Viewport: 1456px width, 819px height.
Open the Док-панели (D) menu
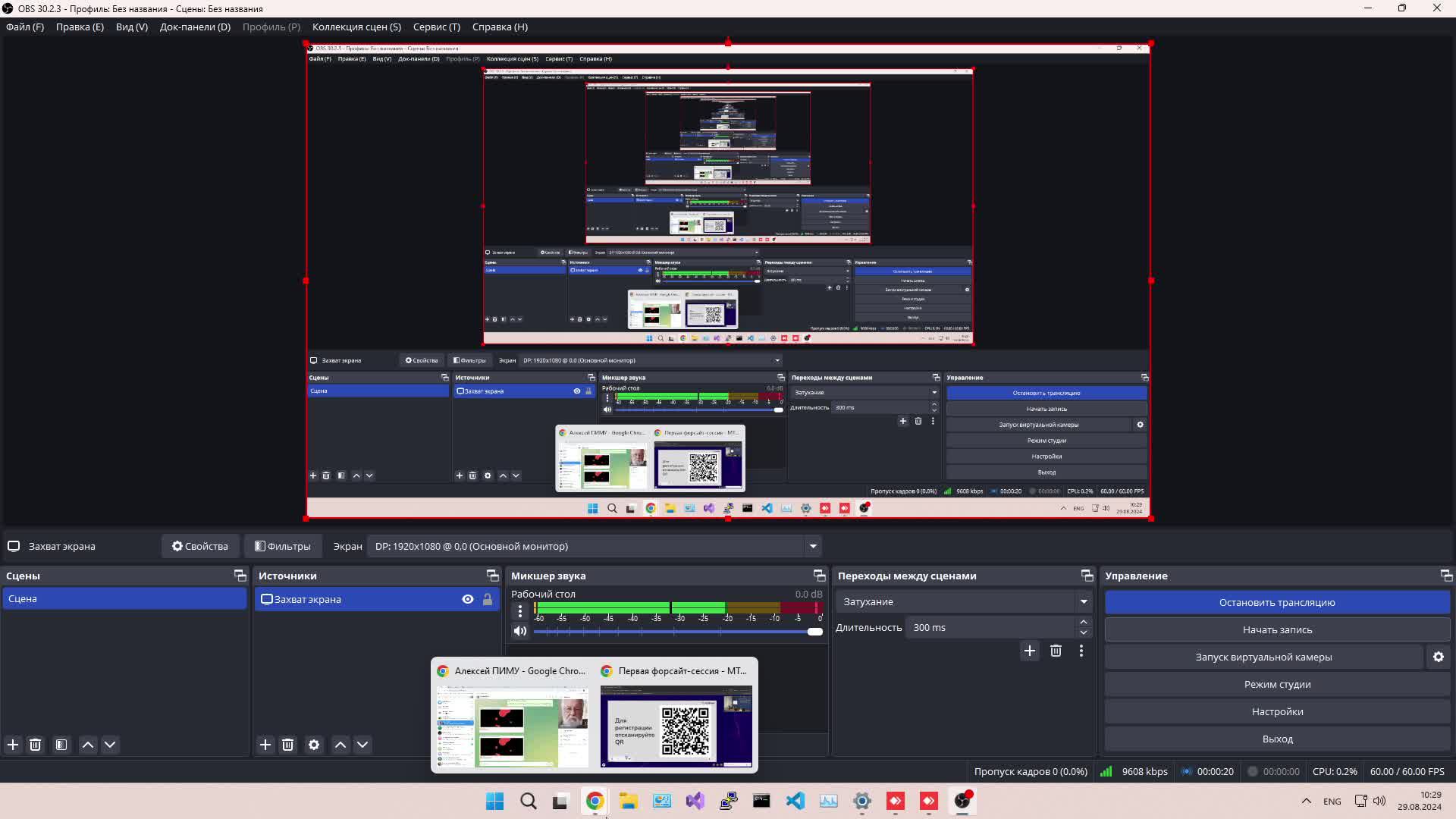(x=195, y=27)
